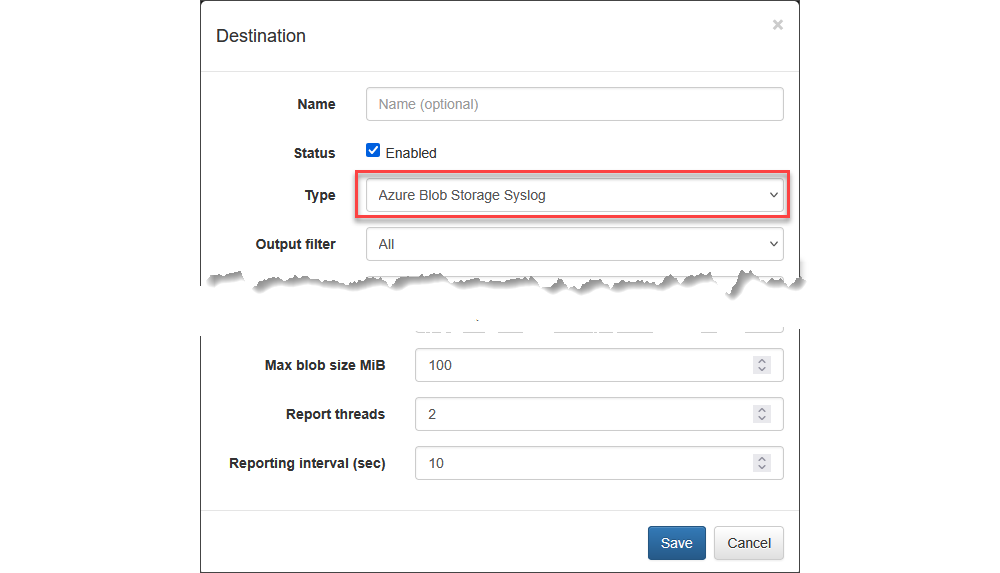Image resolution: width=1000 pixels, height=573 pixels.
Task: Cancel the destination configuration
Action: point(749,543)
